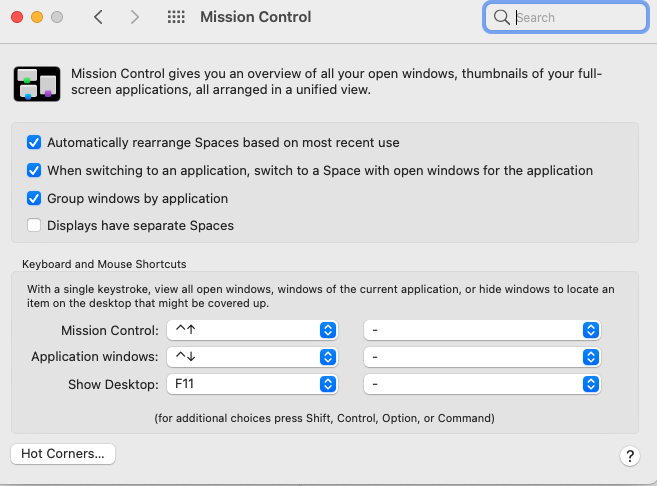The width and height of the screenshot is (657, 486).
Task: Open Application windows keyboard shortcut dropdown
Action: [x=252, y=357]
